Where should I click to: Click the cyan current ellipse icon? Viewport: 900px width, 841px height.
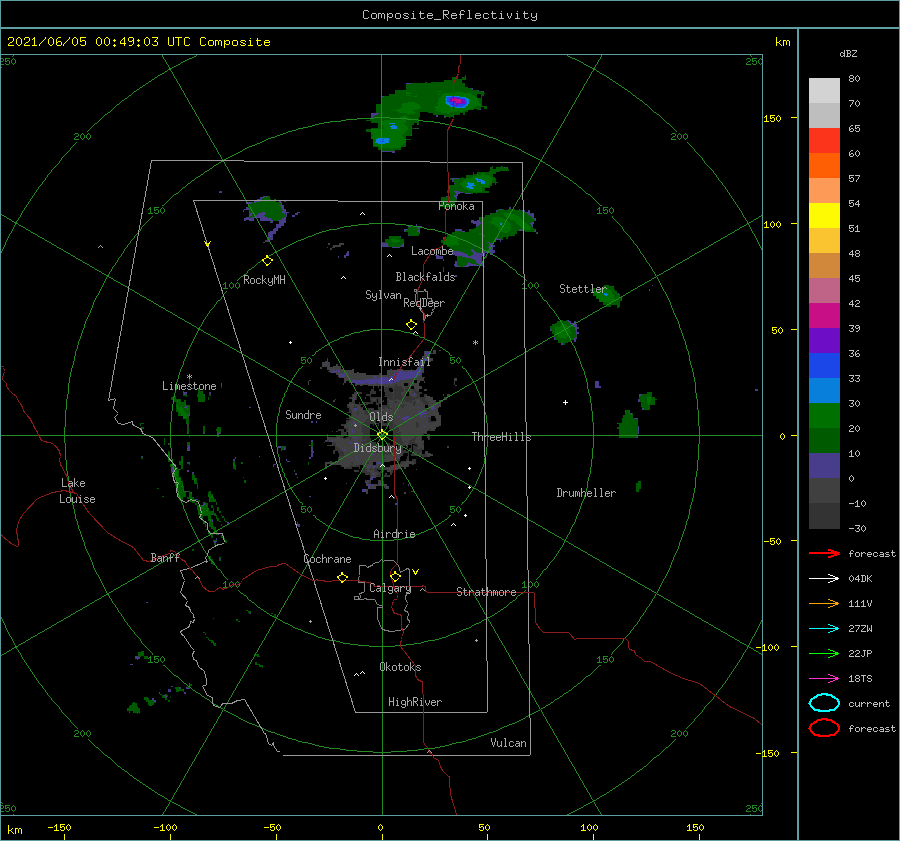click(824, 703)
